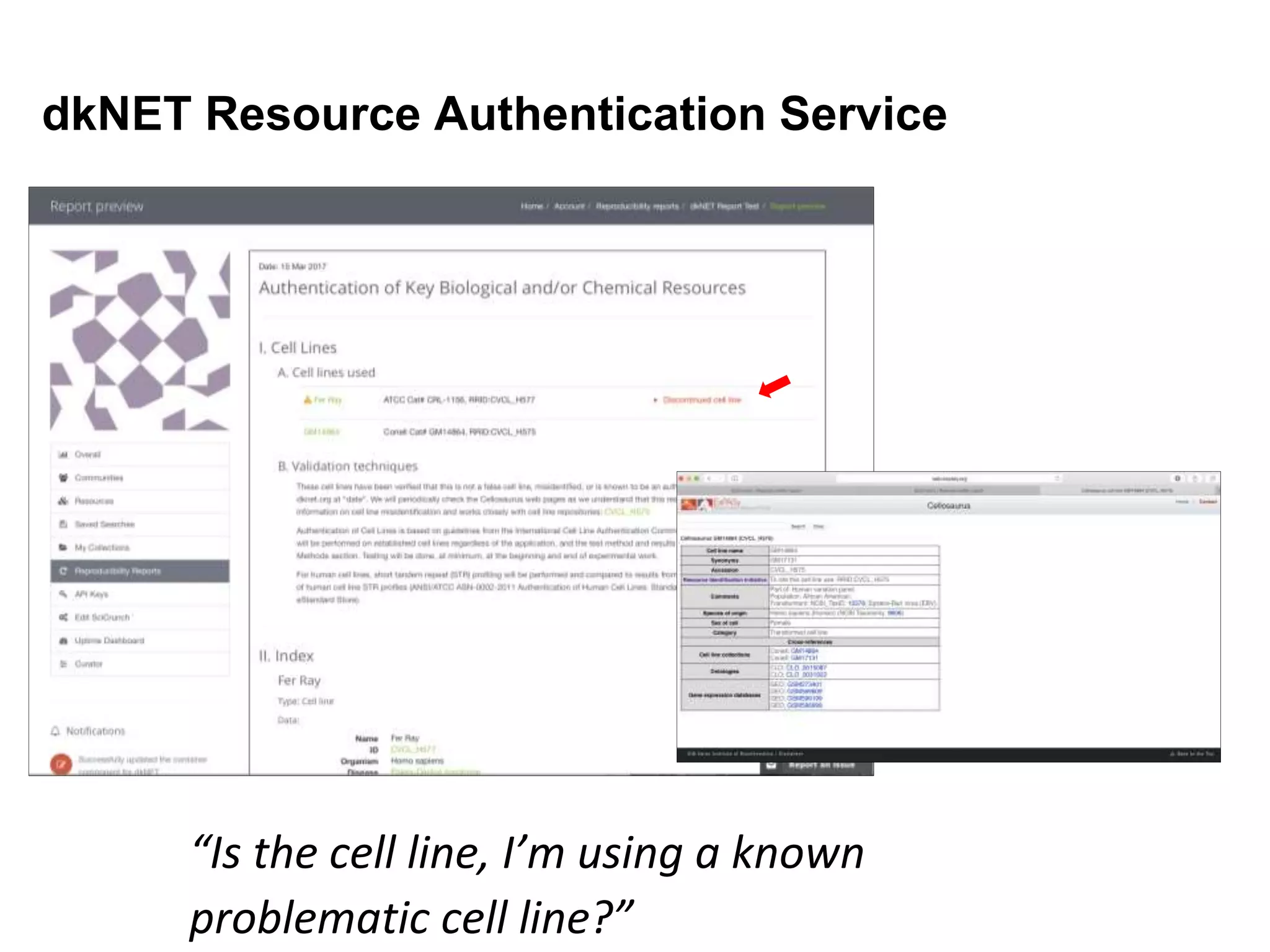
Task: Toggle the browser sidebar icon
Action: tap(735, 478)
